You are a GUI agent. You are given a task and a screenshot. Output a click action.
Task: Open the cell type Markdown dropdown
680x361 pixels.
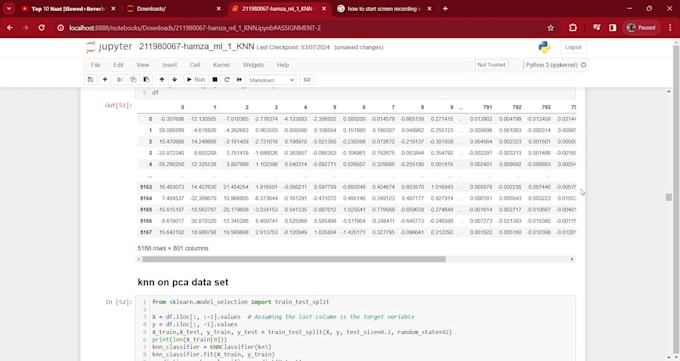tap(272, 80)
